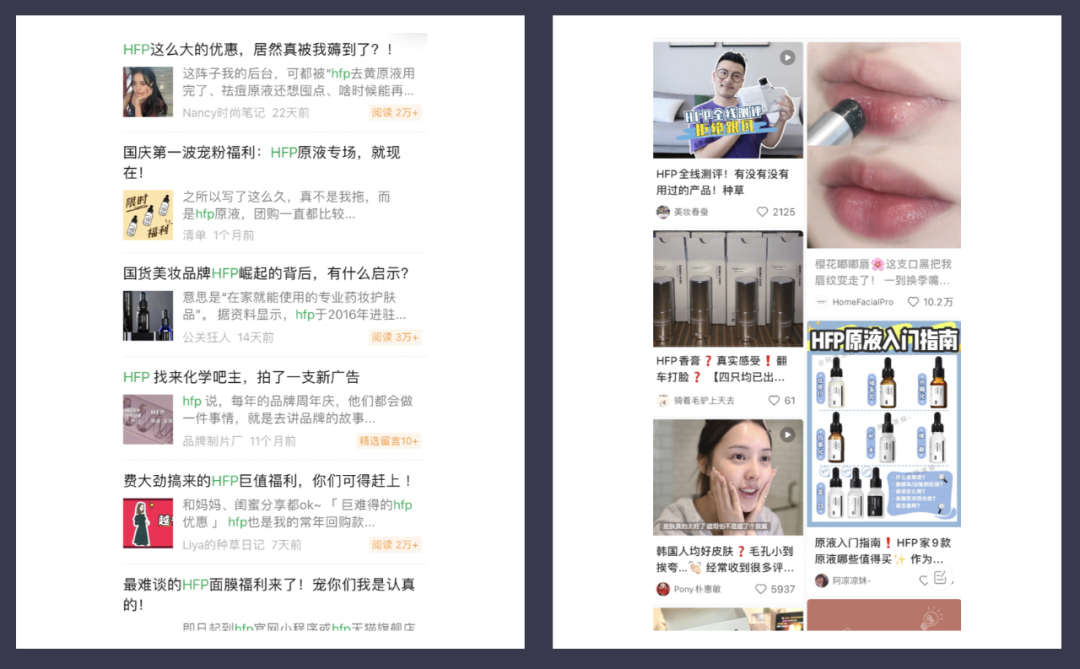Tap the 阿凉凉妹- author avatar
This screenshot has height=669, width=1080.
click(x=821, y=580)
